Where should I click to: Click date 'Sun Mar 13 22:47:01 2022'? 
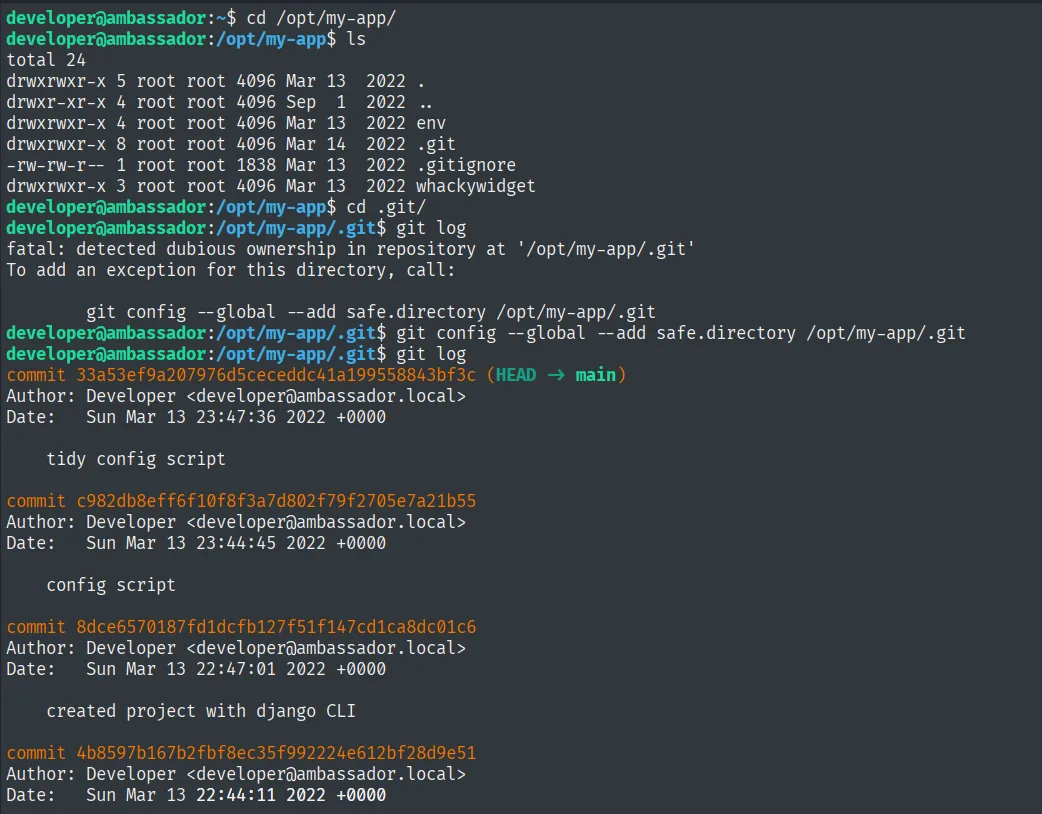[206, 669]
